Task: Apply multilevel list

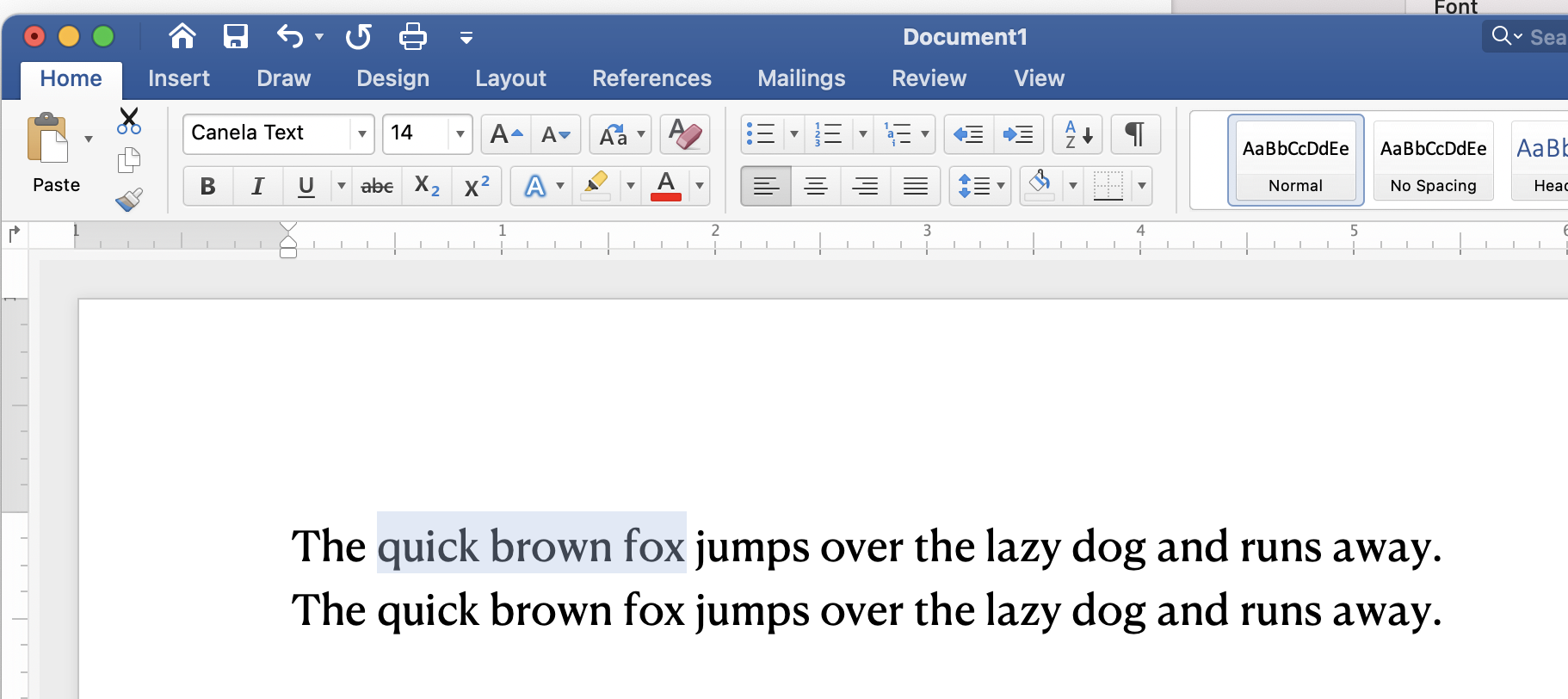Action: (x=898, y=134)
